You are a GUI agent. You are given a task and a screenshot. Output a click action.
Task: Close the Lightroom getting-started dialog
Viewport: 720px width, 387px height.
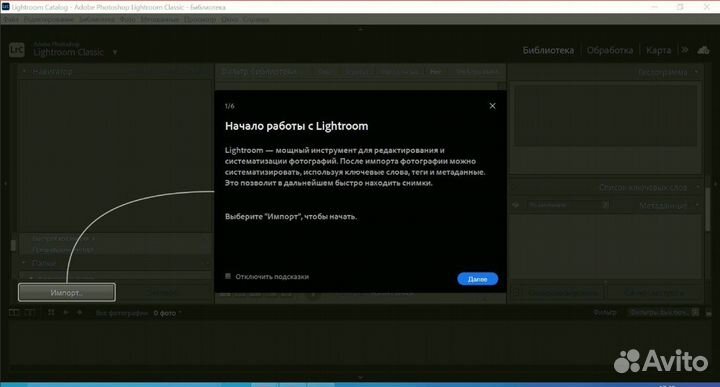492,106
